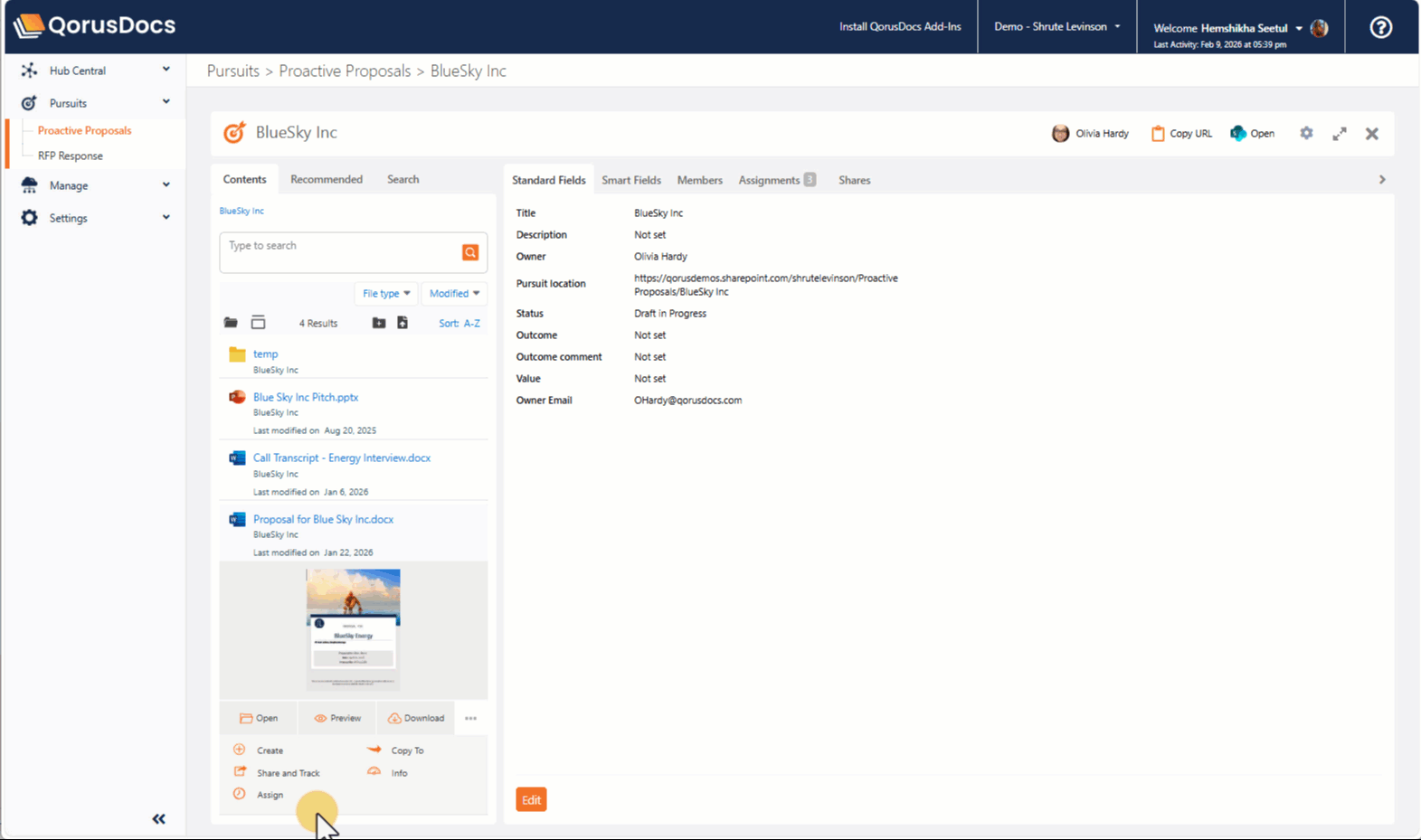Click the upload file icon
1421x840 pixels.
pyautogui.click(x=403, y=323)
